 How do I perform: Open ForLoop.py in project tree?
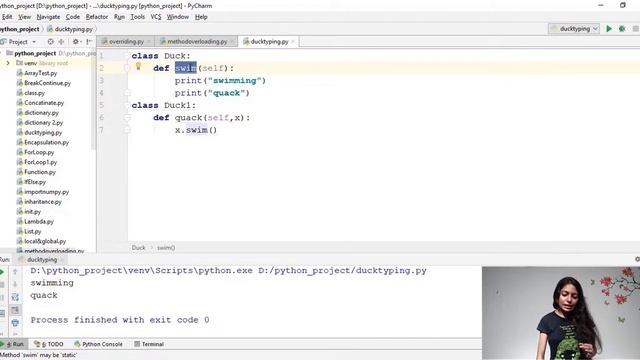pyautogui.click(x=35, y=152)
